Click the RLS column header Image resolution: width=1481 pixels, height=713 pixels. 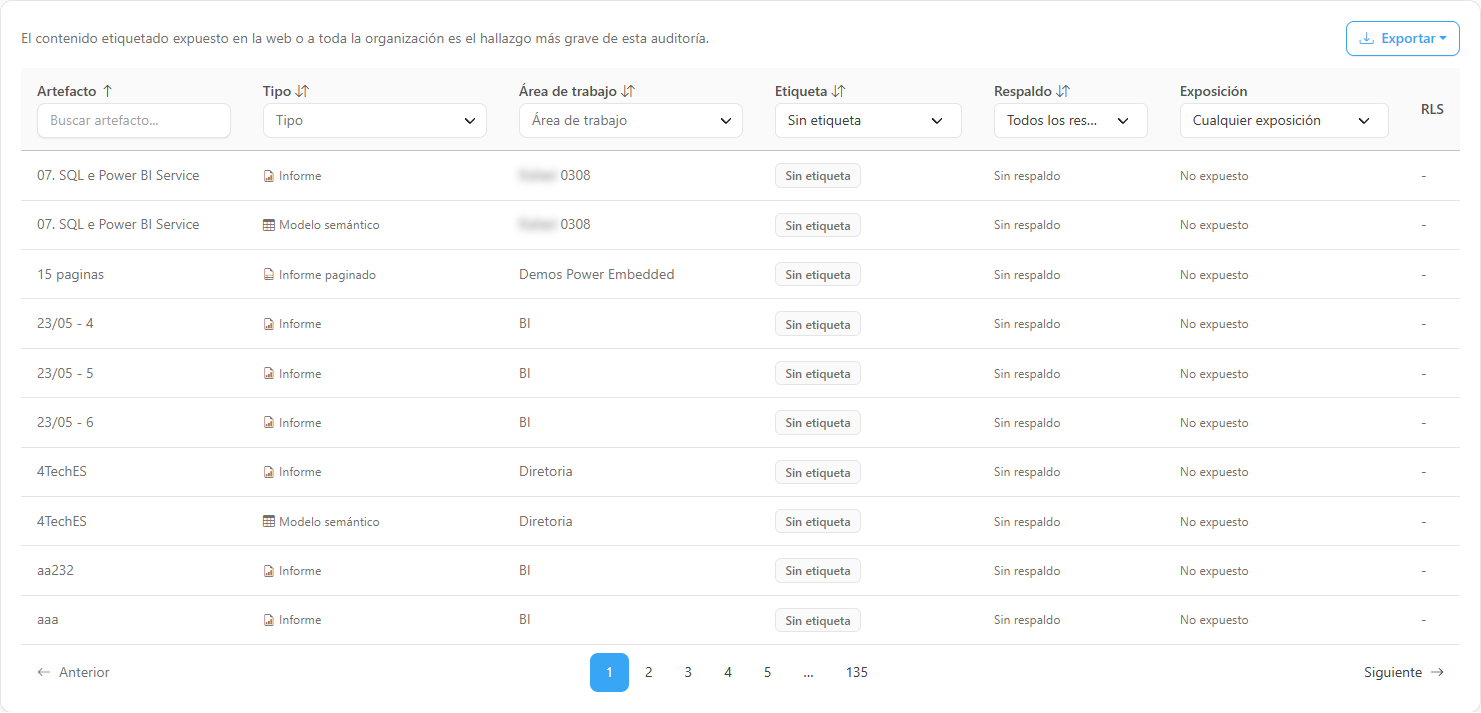click(1432, 110)
